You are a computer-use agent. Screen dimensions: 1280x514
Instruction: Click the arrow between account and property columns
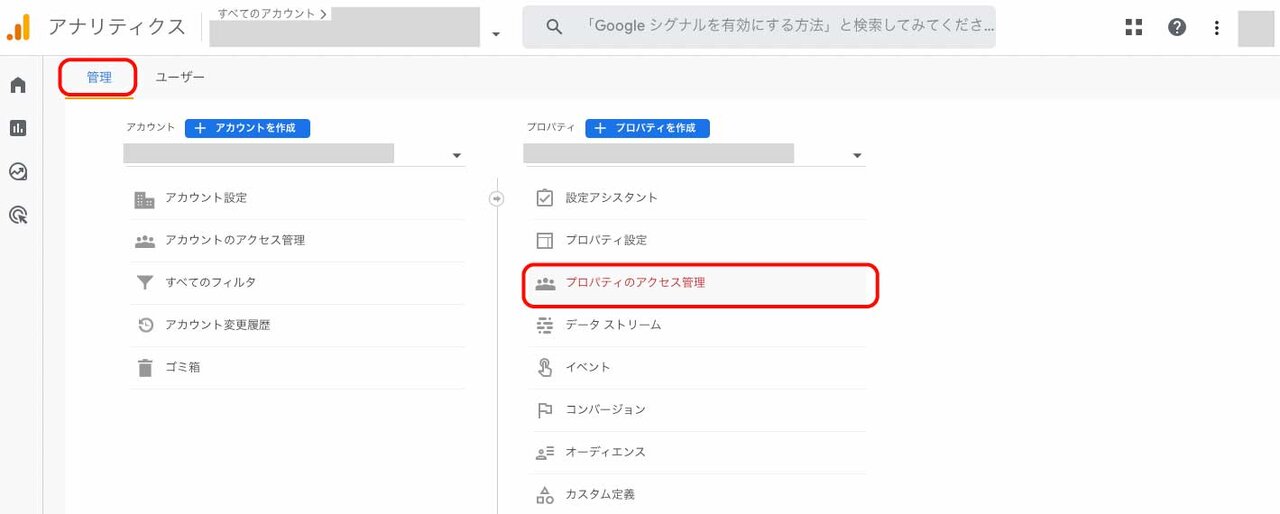497,198
